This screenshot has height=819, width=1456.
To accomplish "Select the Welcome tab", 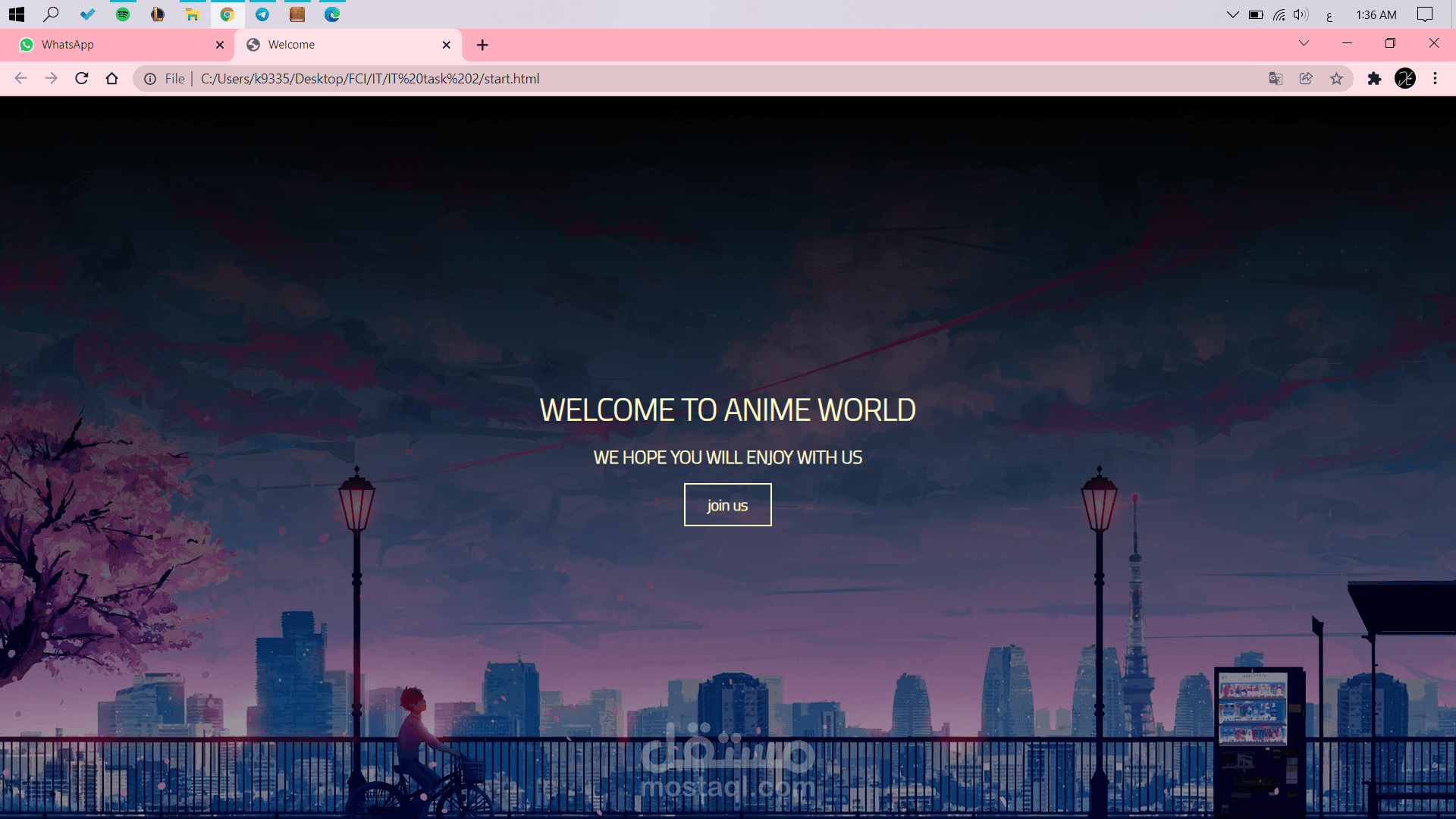I will click(347, 45).
